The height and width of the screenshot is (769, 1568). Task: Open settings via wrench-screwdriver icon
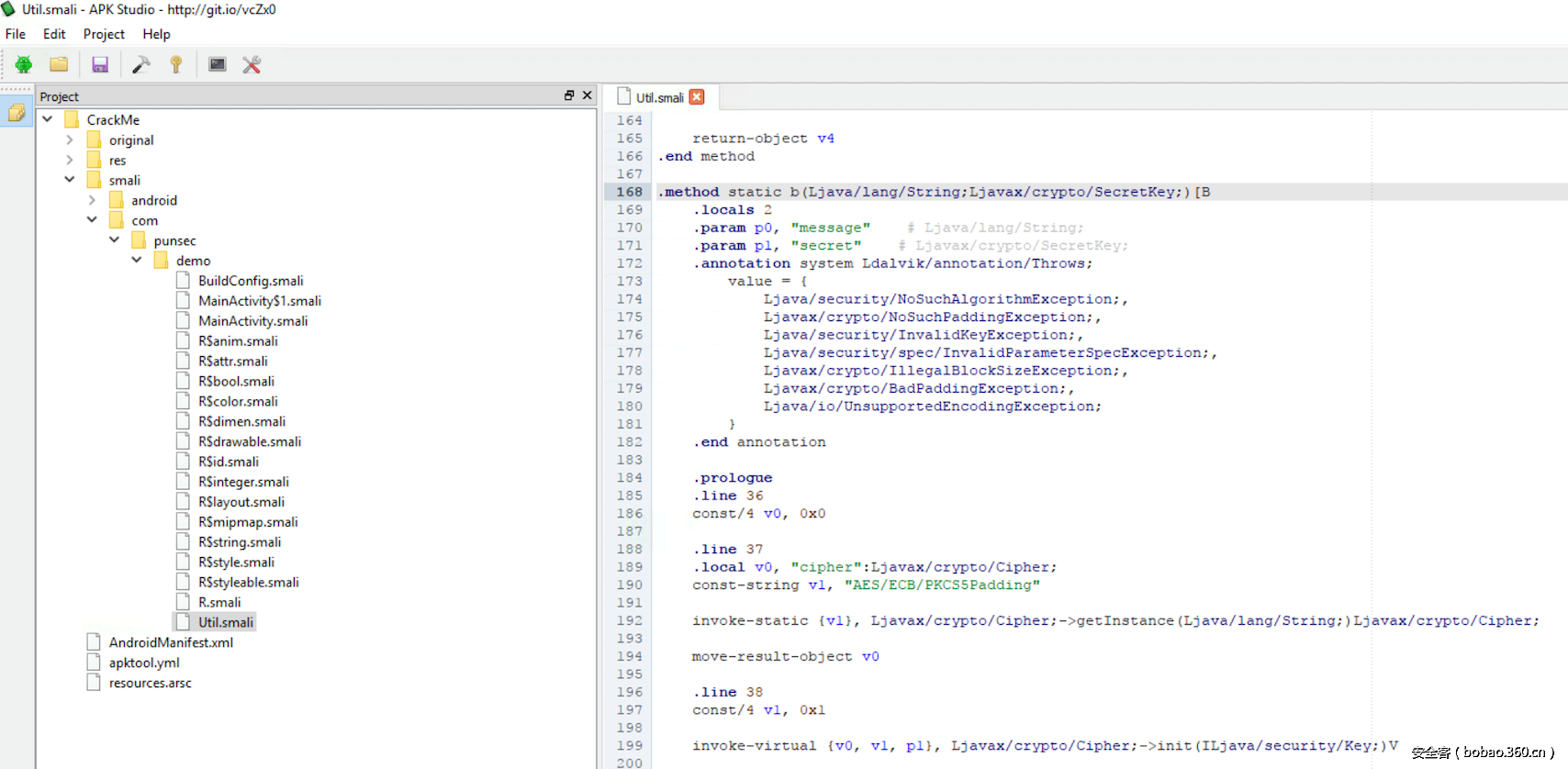pyautogui.click(x=252, y=64)
